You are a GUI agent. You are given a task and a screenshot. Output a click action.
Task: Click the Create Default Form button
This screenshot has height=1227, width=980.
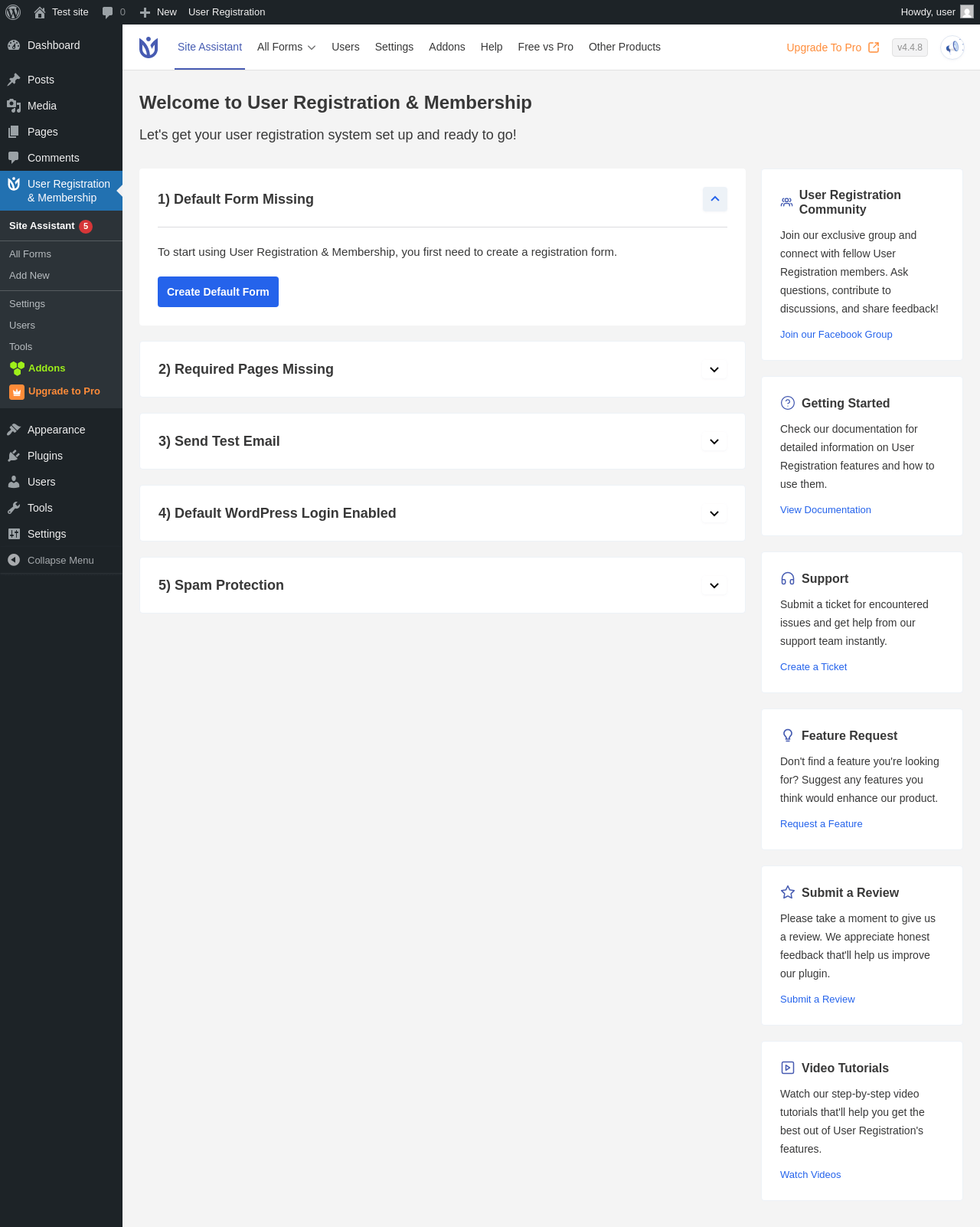click(x=218, y=292)
